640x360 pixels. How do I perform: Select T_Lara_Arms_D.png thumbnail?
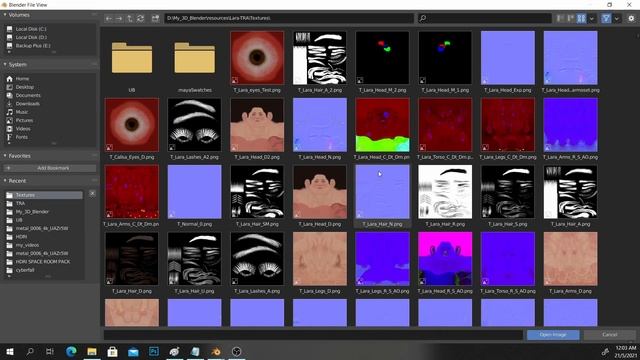coord(571,259)
